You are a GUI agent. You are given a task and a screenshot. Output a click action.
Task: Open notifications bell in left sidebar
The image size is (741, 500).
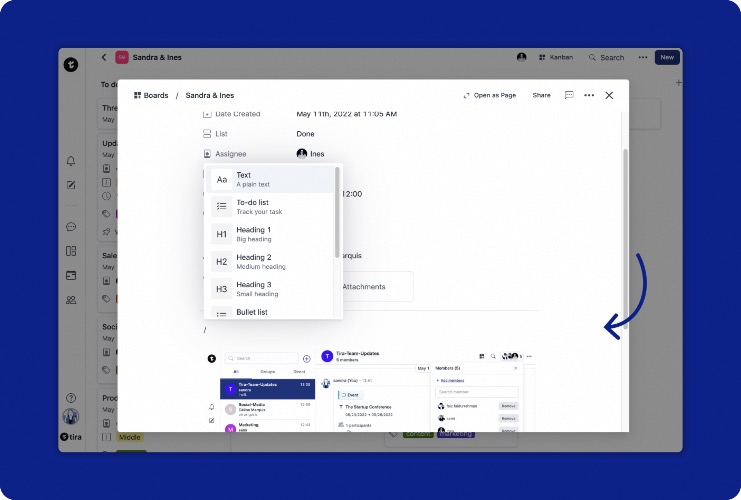[x=71, y=161]
